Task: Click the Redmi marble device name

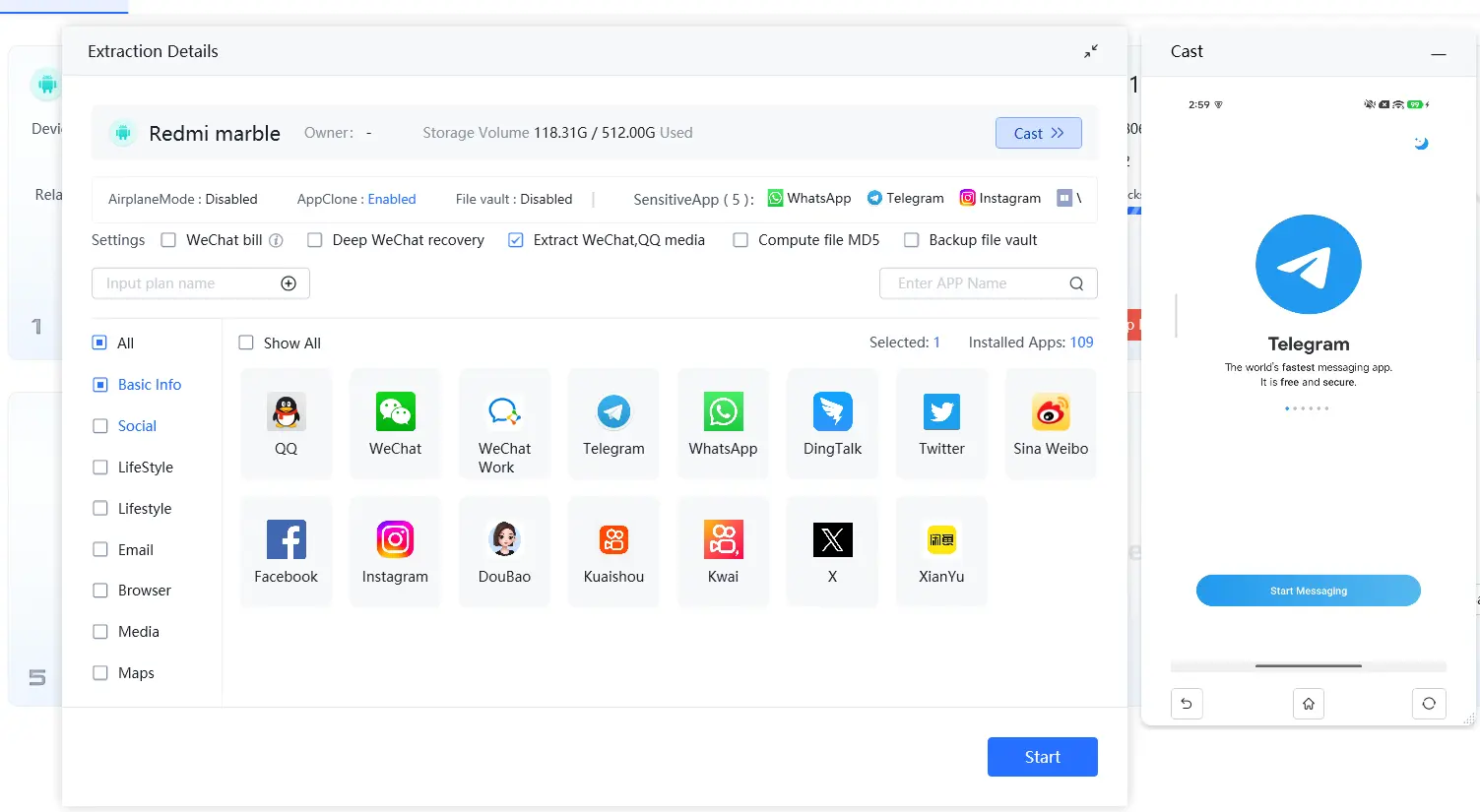Action: [215, 133]
